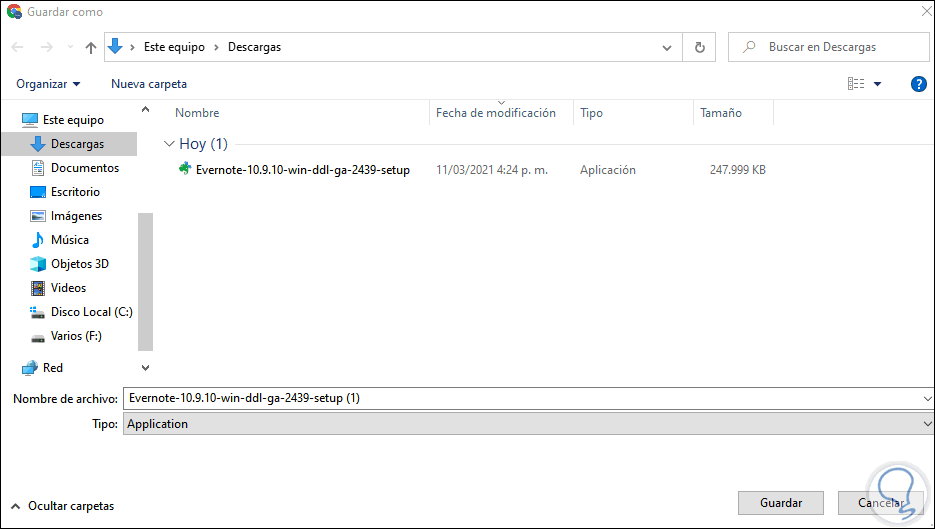Open recent locations chevron beside forward arrow
Image resolution: width=935 pixels, height=529 pixels.
(x=70, y=47)
